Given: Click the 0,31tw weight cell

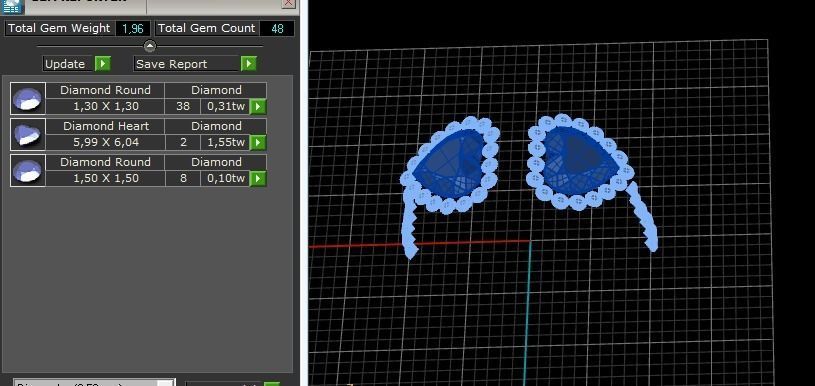Looking at the screenshot, I should click(225, 107).
